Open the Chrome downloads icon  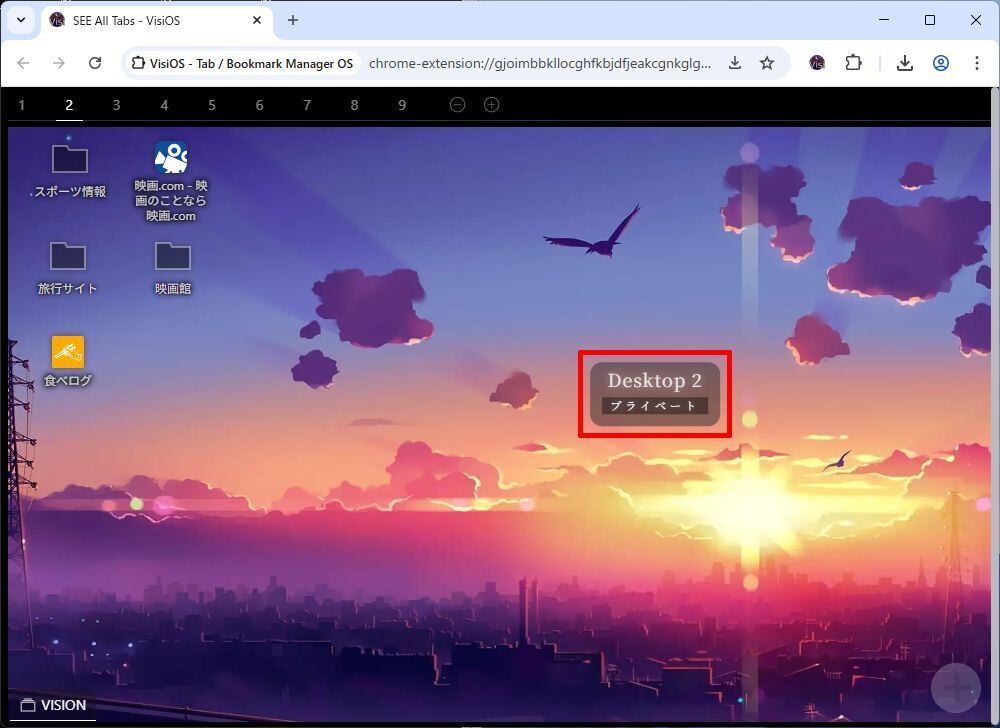[x=904, y=63]
